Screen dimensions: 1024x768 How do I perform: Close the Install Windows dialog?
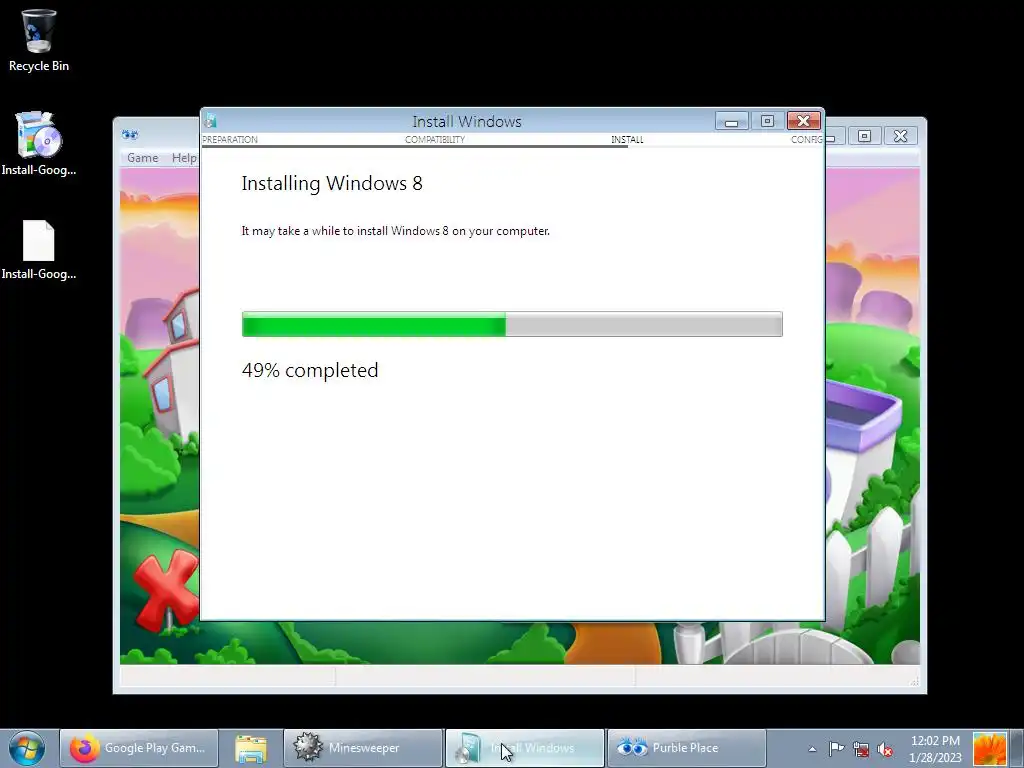803,121
